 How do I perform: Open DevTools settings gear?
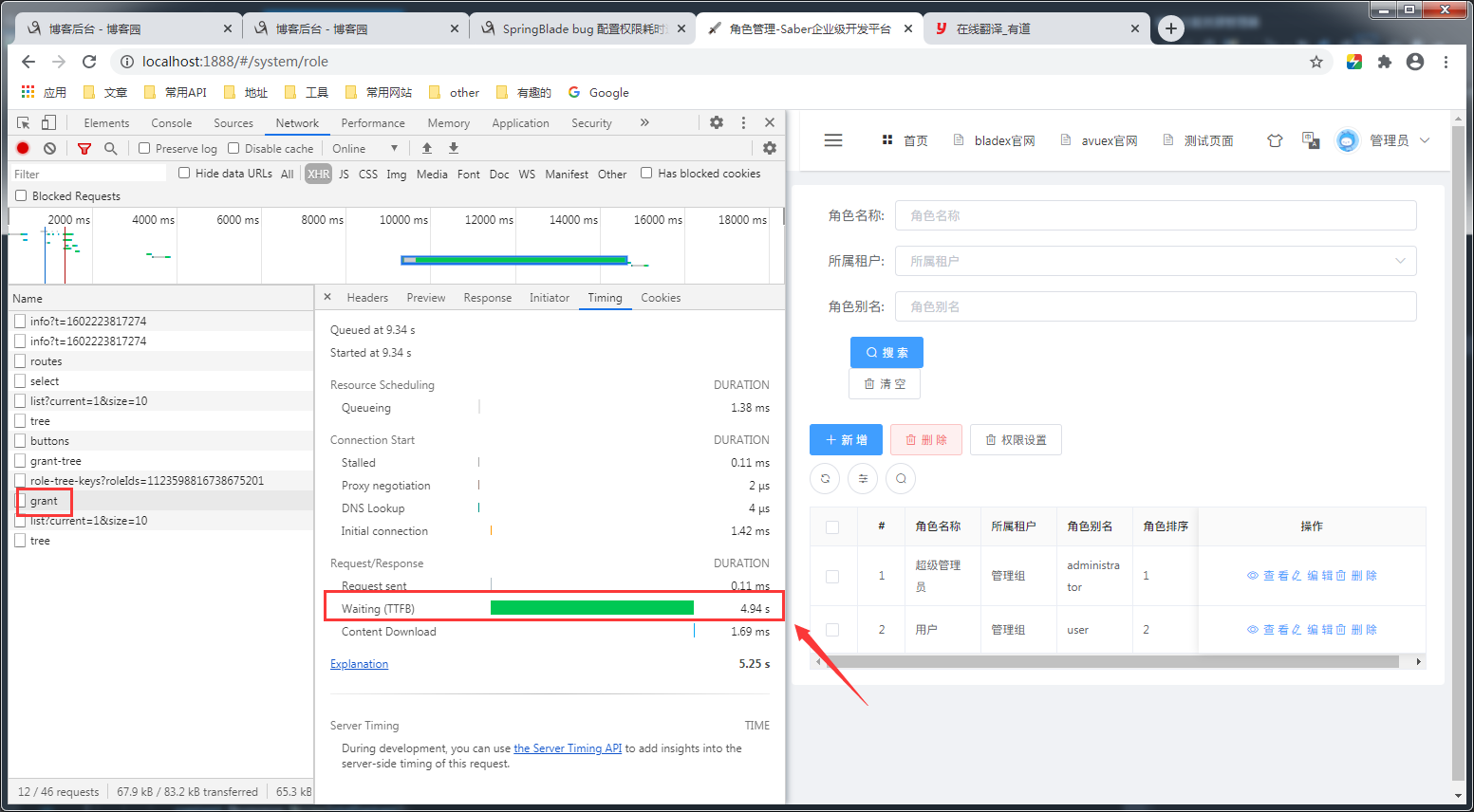pyautogui.click(x=717, y=122)
